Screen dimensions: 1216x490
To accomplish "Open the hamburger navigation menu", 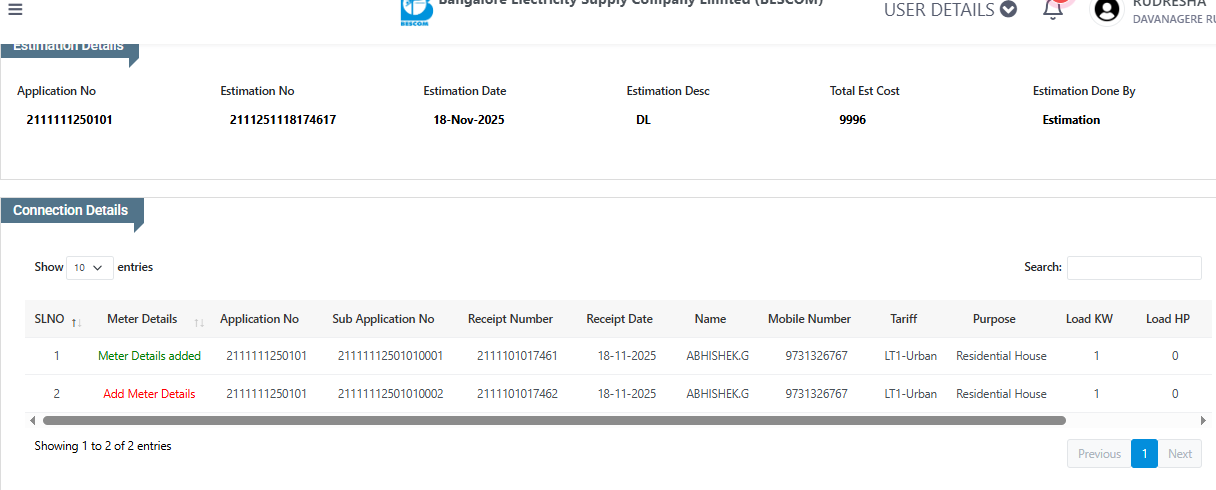I will pos(15,9).
